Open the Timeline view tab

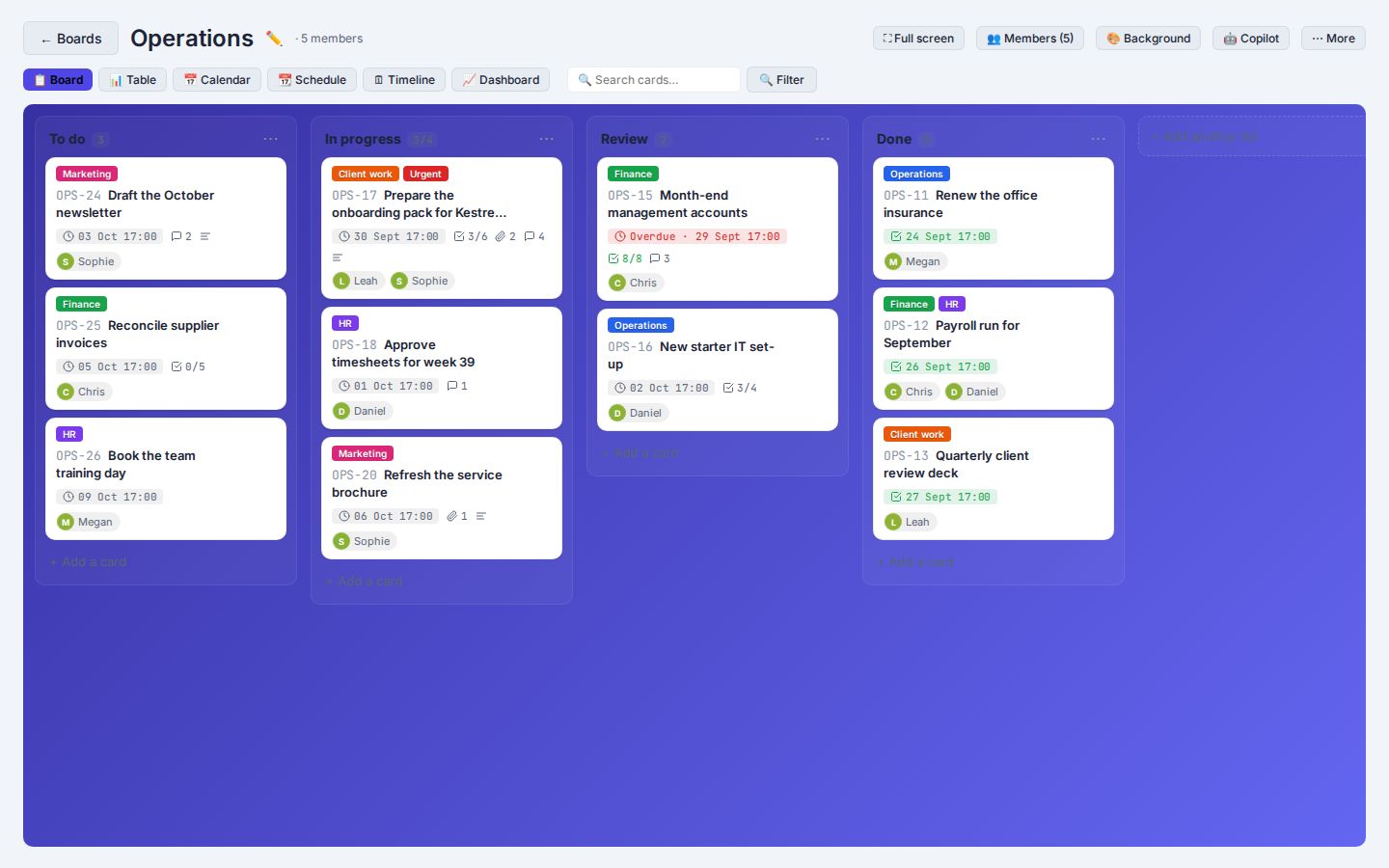(404, 80)
